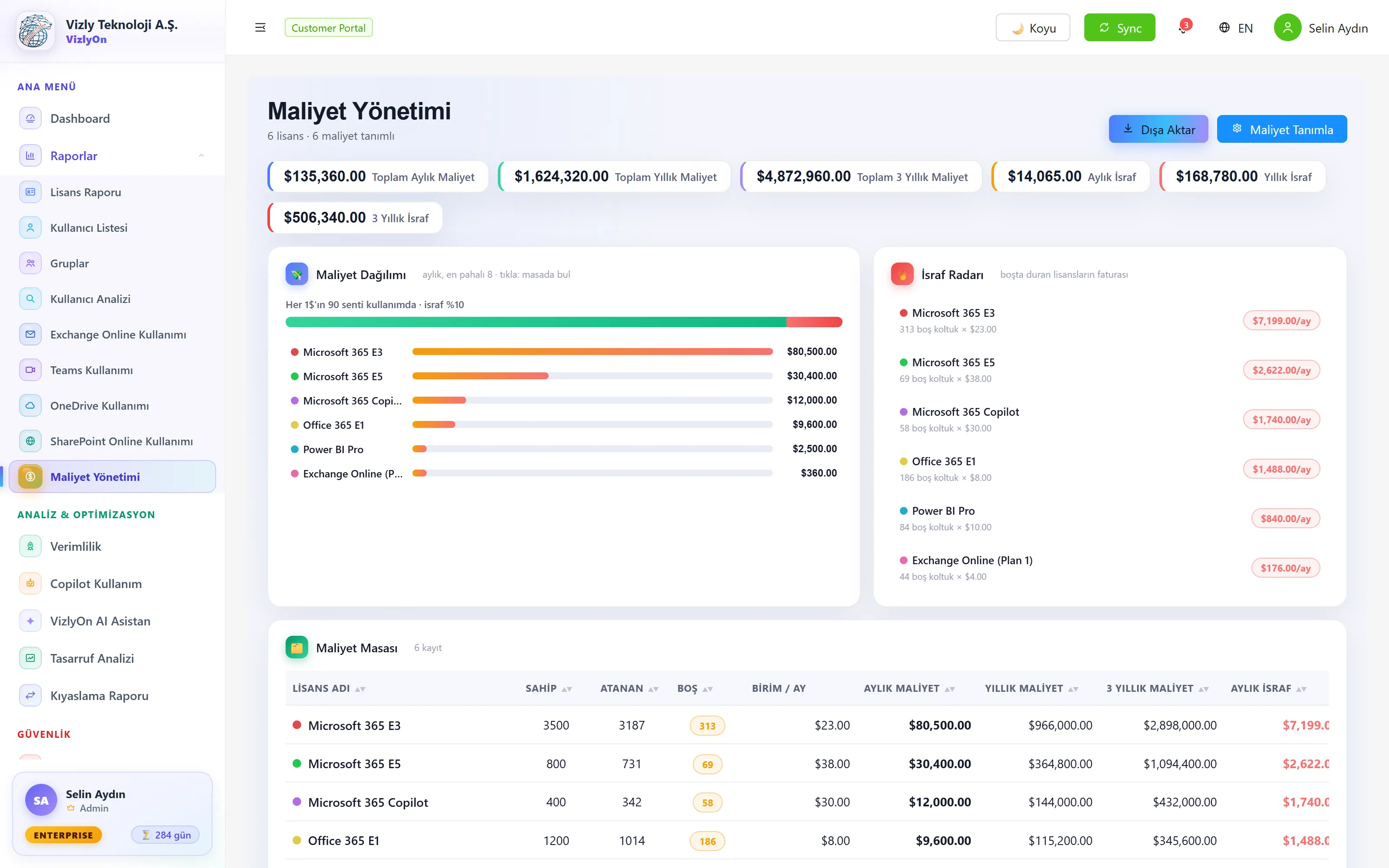1389x868 pixels.
Task: Click the $135,360.00 Toplam Aylık Maliyet card
Action: [x=378, y=176]
